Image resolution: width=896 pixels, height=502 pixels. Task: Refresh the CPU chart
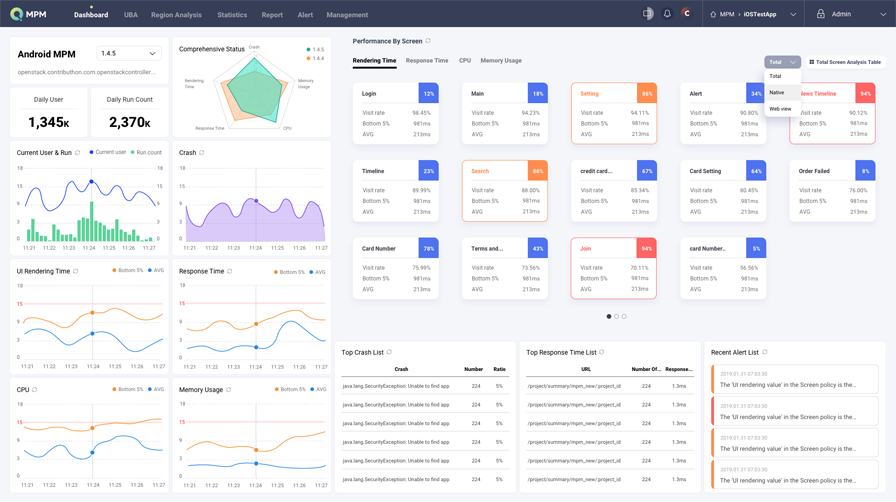[34, 389]
